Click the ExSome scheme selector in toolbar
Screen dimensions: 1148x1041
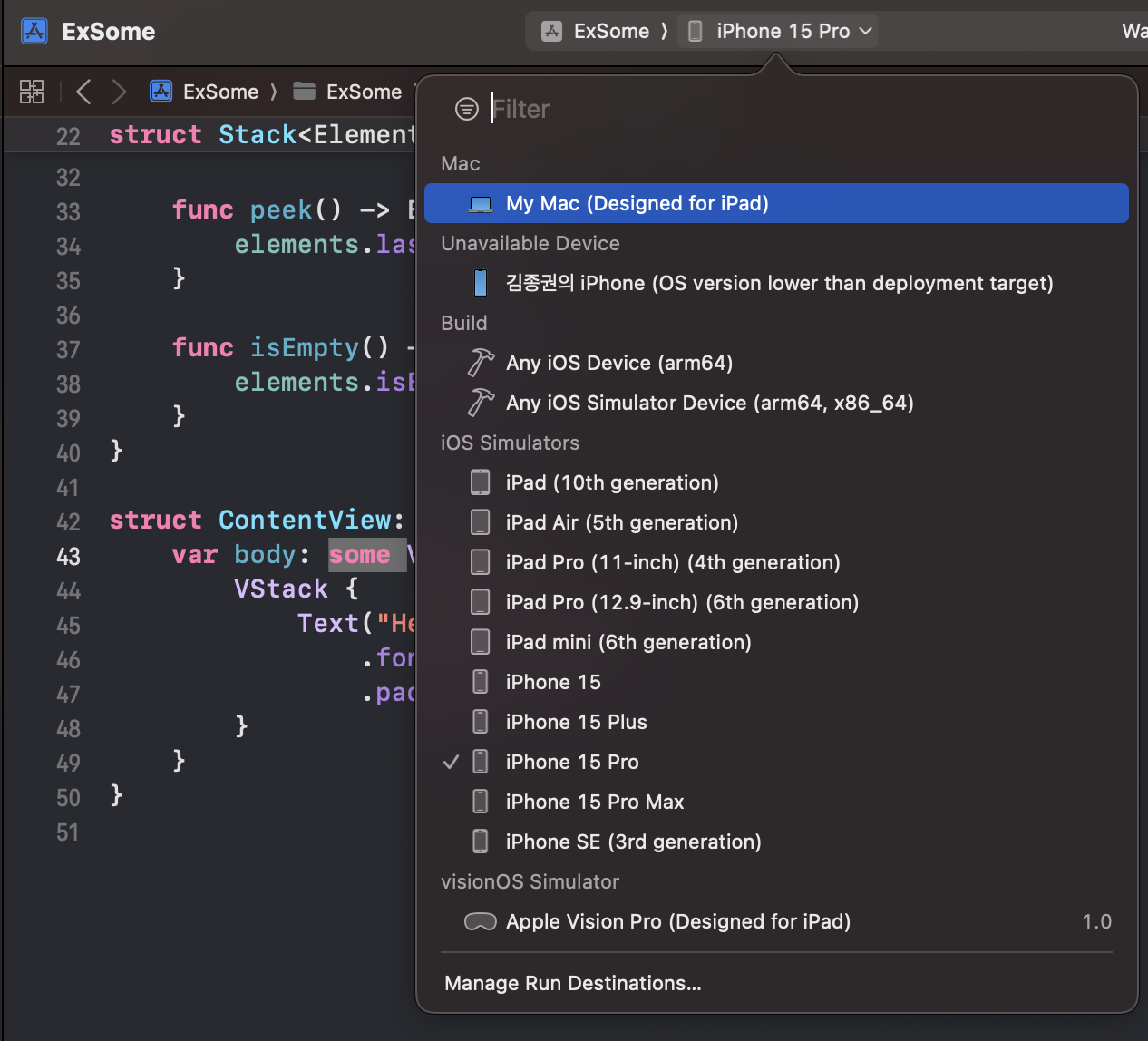[597, 32]
